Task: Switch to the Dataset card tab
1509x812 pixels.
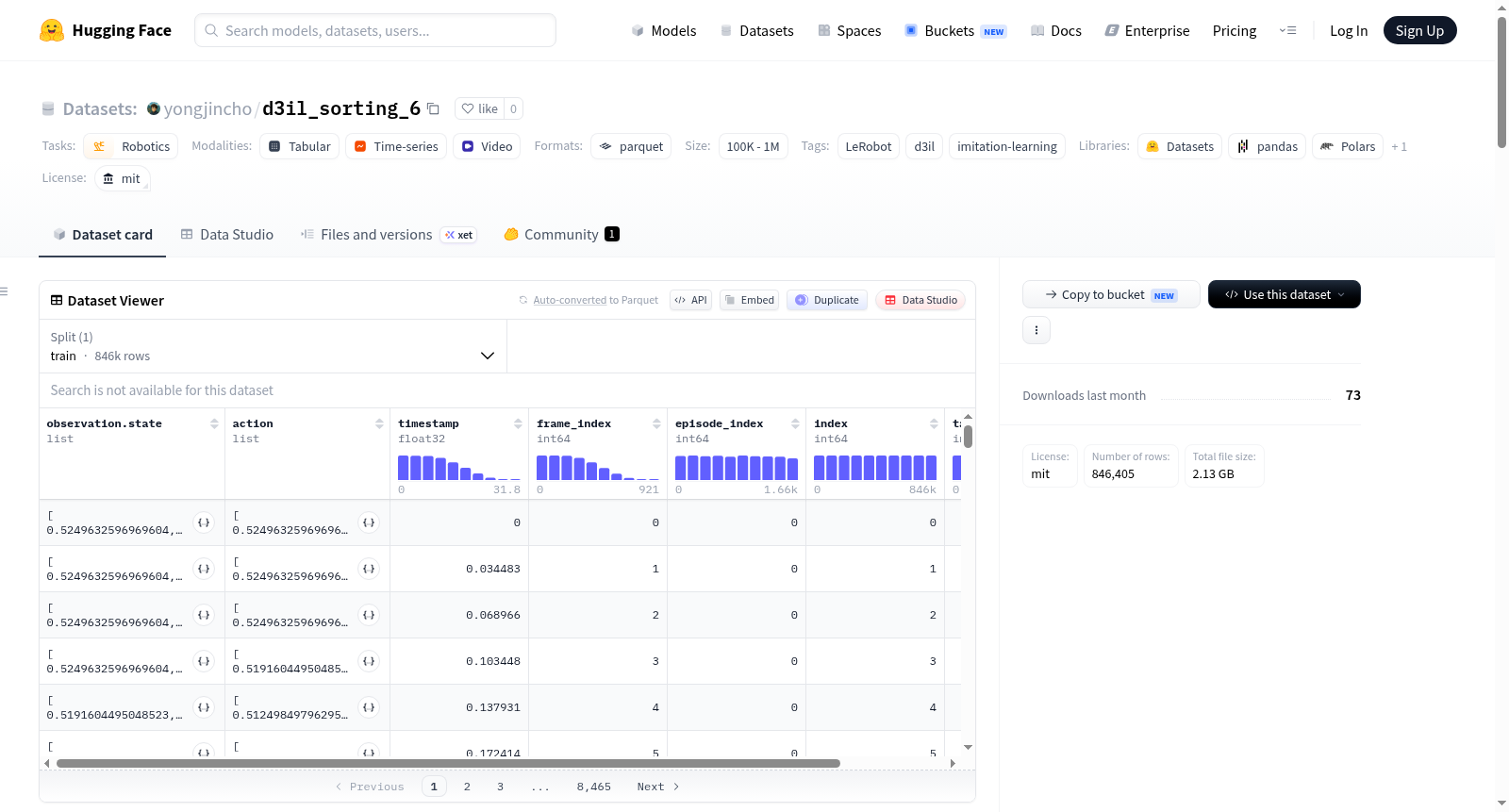Action: 103,235
